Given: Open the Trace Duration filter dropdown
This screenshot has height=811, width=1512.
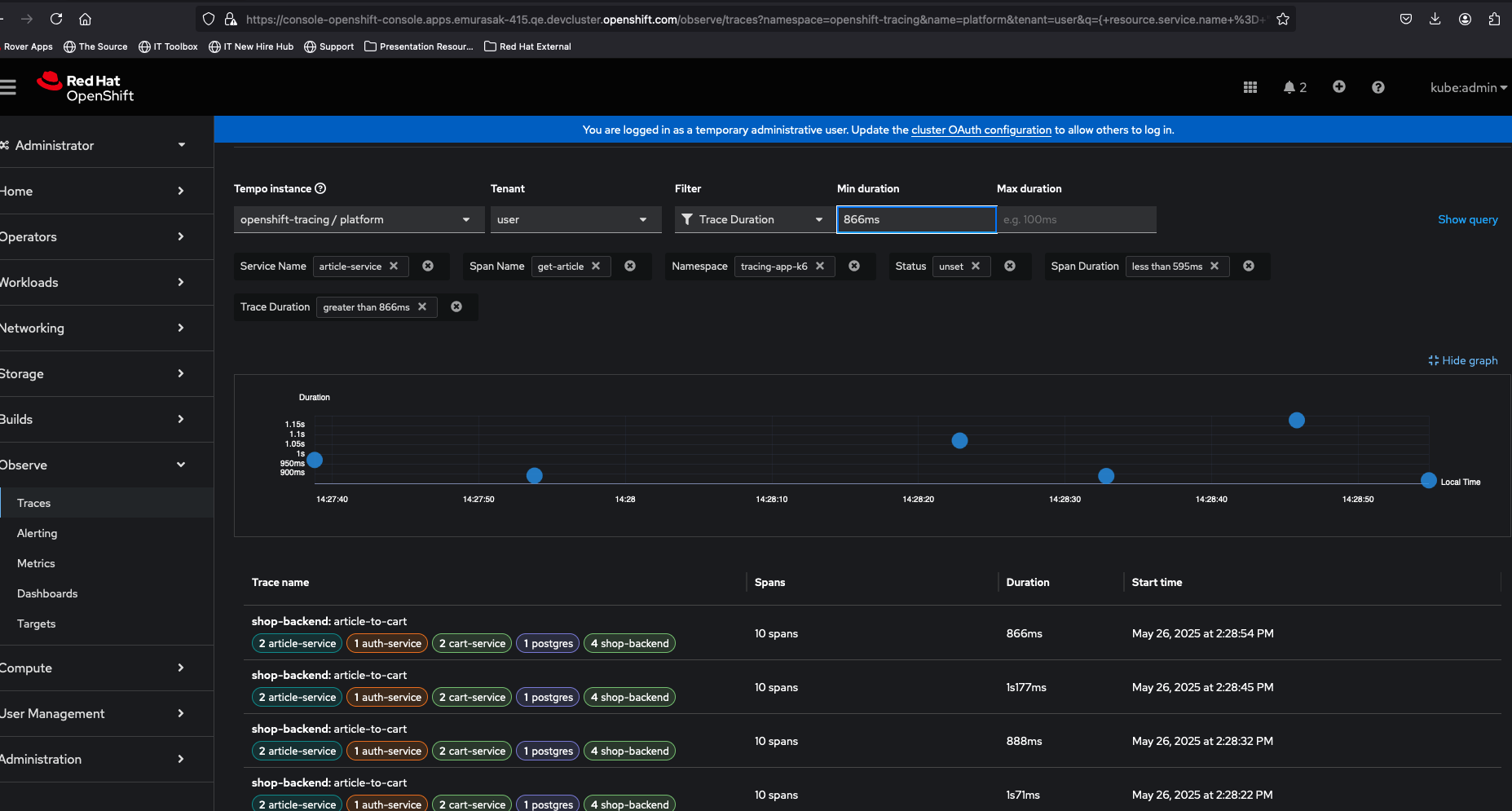Looking at the screenshot, I should [x=752, y=219].
